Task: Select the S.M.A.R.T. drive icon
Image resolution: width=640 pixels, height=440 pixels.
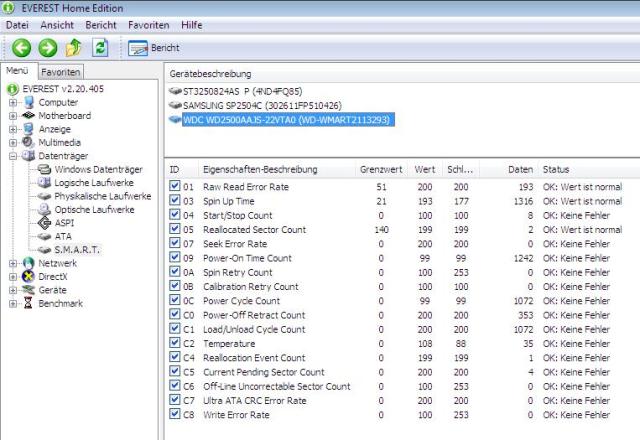Action: click(x=44, y=250)
